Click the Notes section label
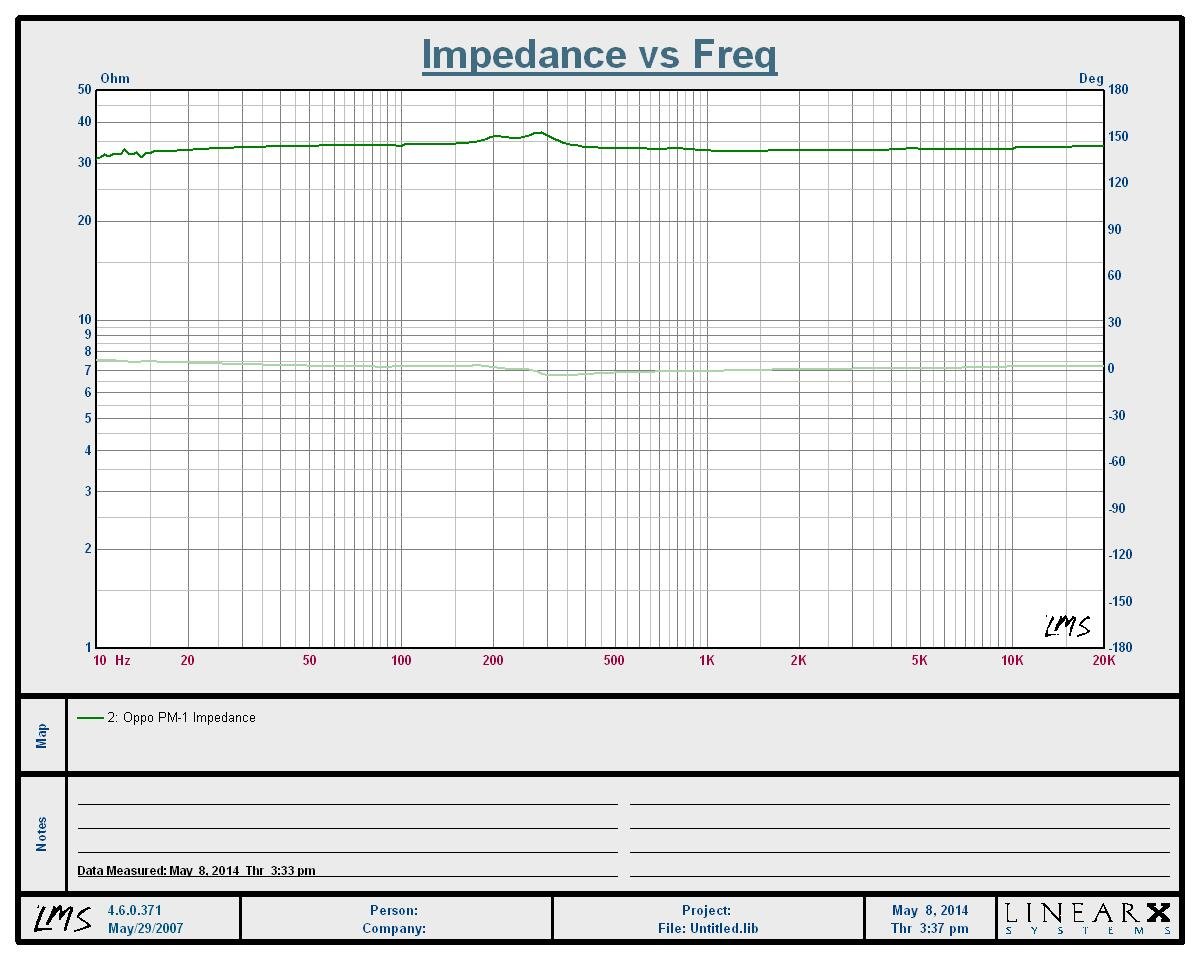The width and height of the screenshot is (1200, 960). tap(42, 834)
